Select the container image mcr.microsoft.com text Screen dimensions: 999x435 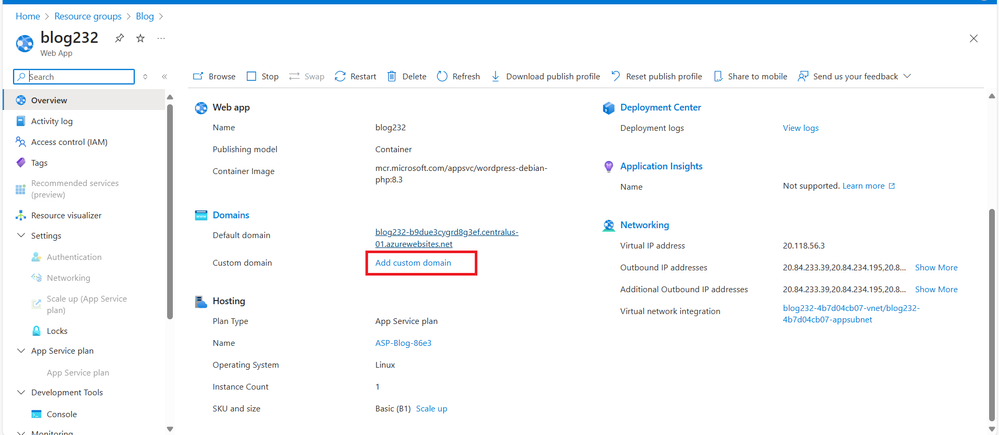461,173
